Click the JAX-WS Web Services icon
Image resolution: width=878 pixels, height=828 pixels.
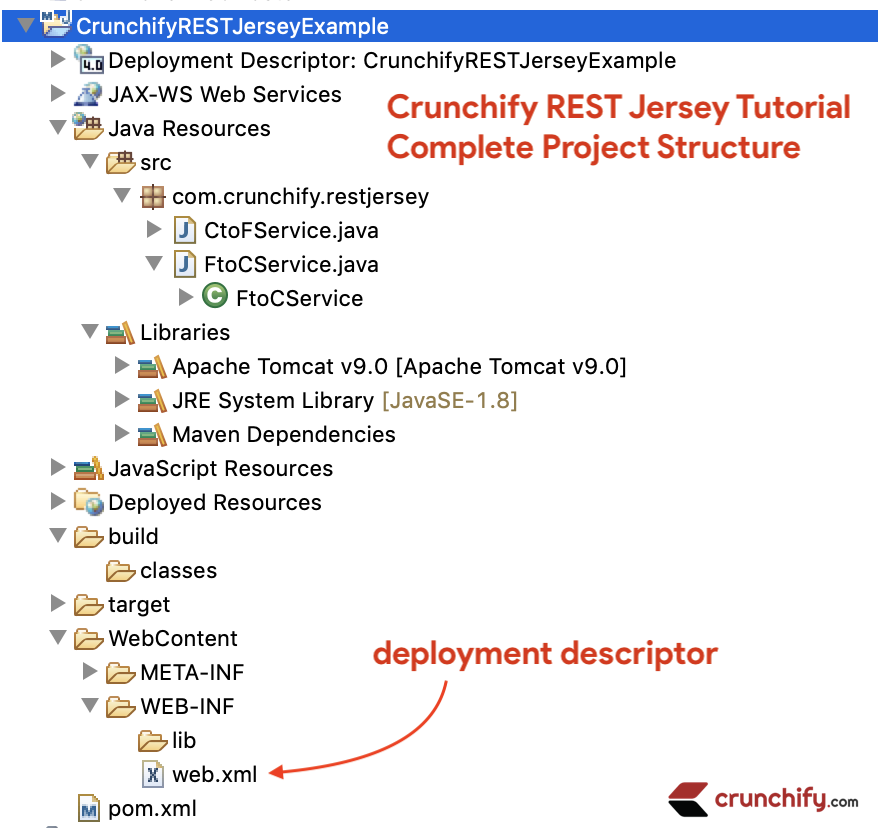click(x=89, y=94)
